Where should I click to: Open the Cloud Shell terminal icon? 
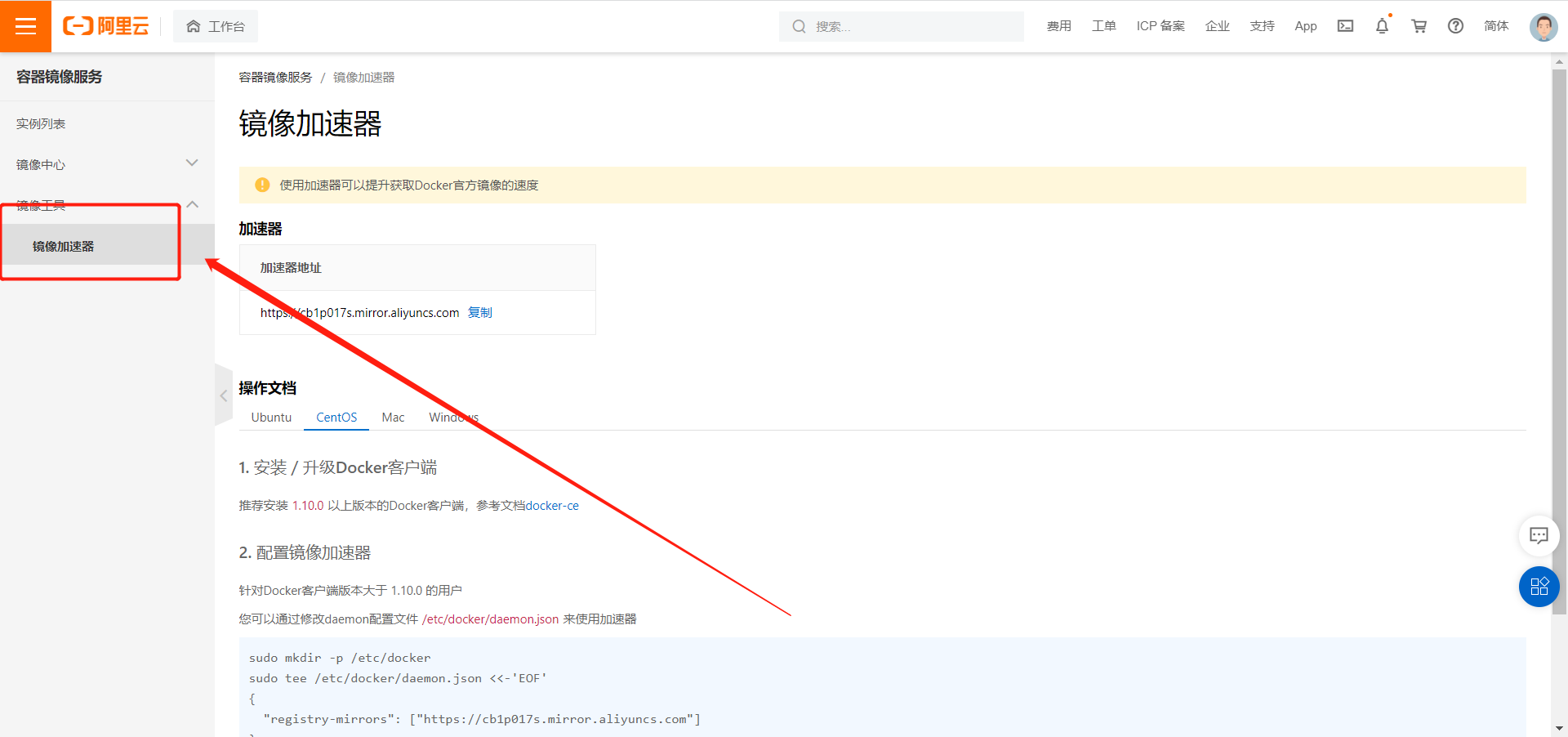(1345, 26)
